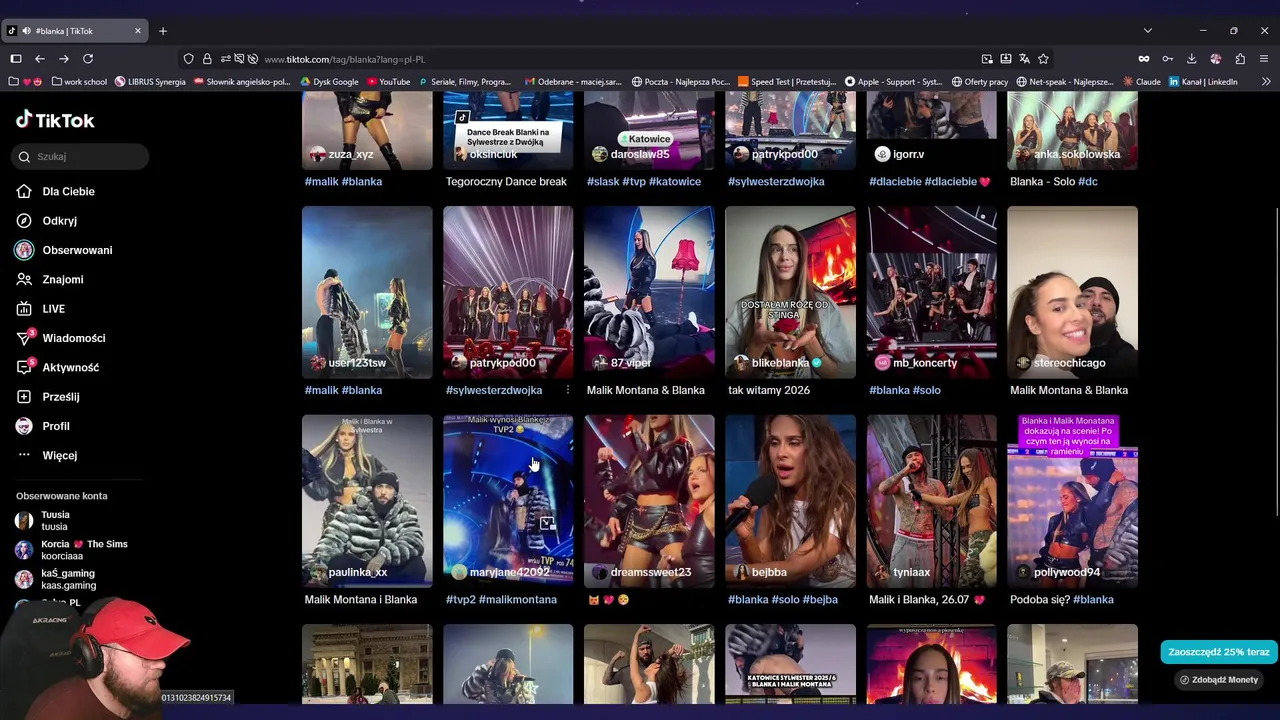Toggle browser sidebar icon
Viewport: 1280px width, 720px height.
15,59
